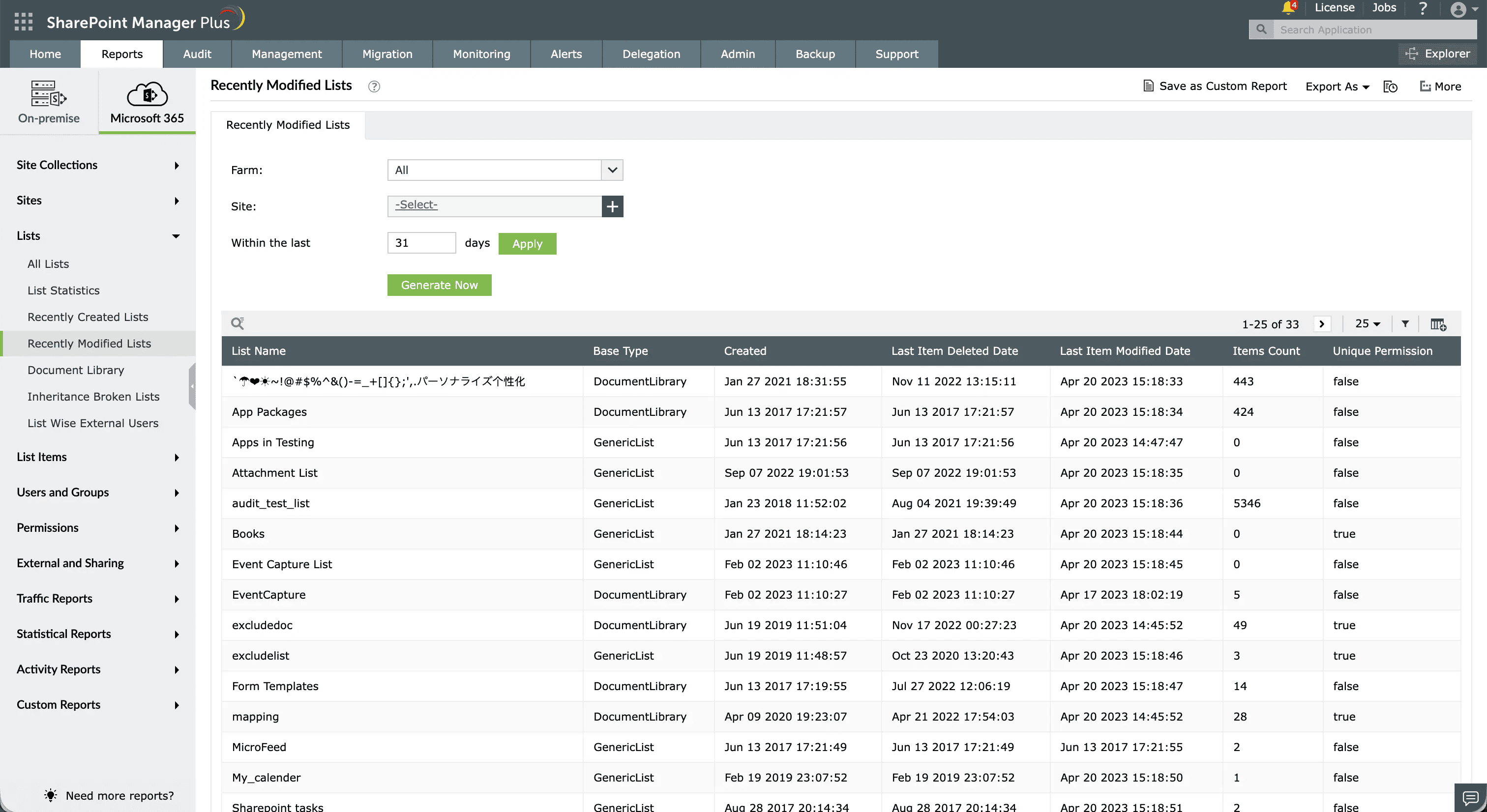Open Recently Created Lists report
The height and width of the screenshot is (812, 1487).
point(88,317)
